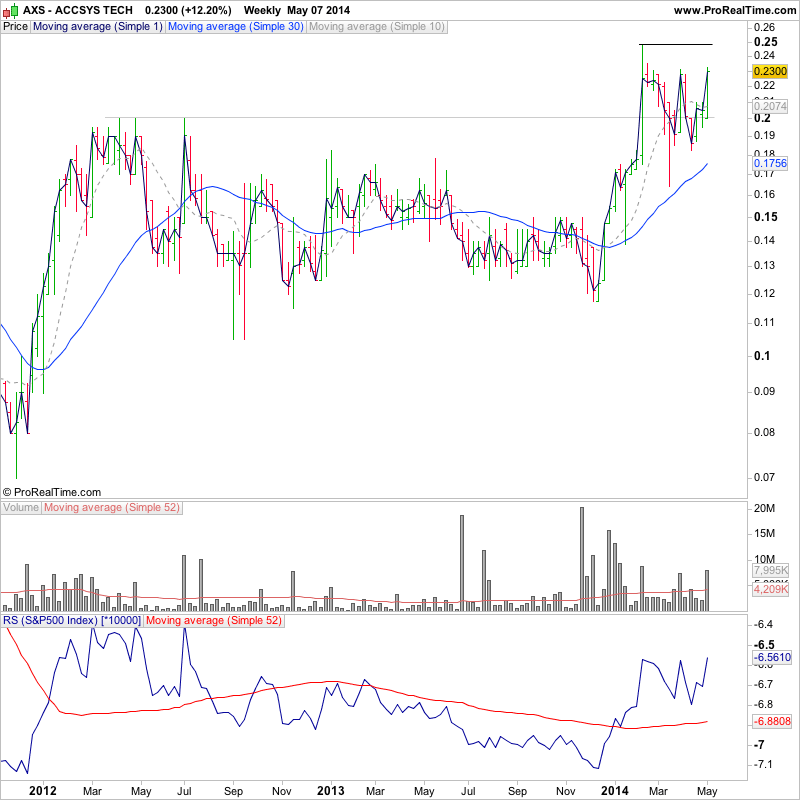
Task: Select the Volume indicator label
Action: coord(21,508)
